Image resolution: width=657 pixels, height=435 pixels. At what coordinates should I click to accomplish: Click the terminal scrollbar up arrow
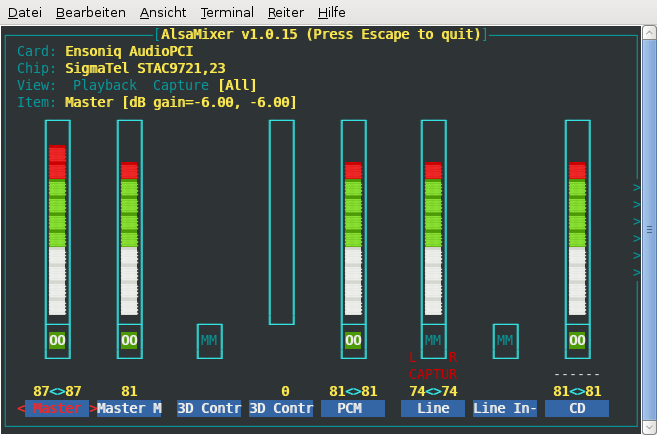[649, 33]
